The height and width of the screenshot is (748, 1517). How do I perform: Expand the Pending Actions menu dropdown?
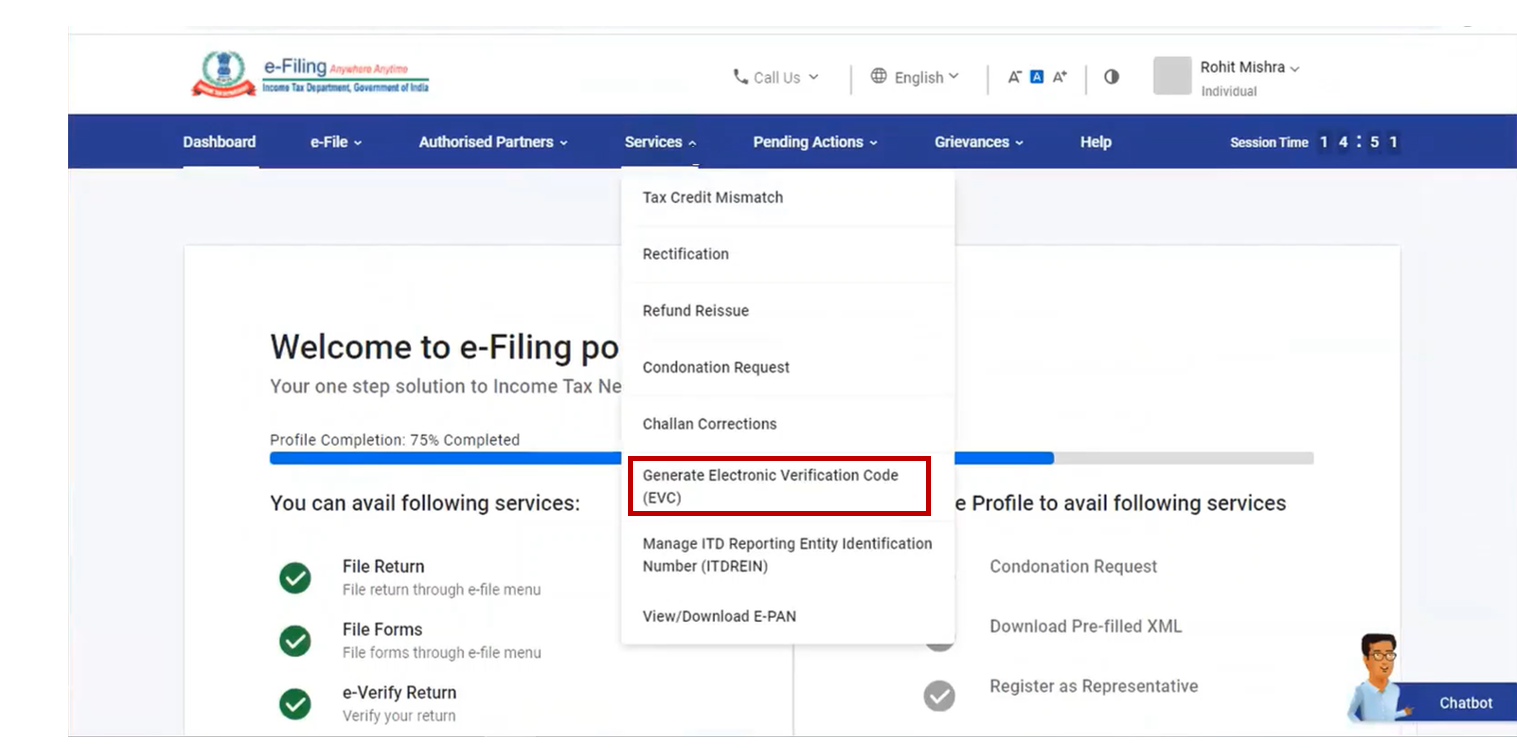(x=813, y=141)
